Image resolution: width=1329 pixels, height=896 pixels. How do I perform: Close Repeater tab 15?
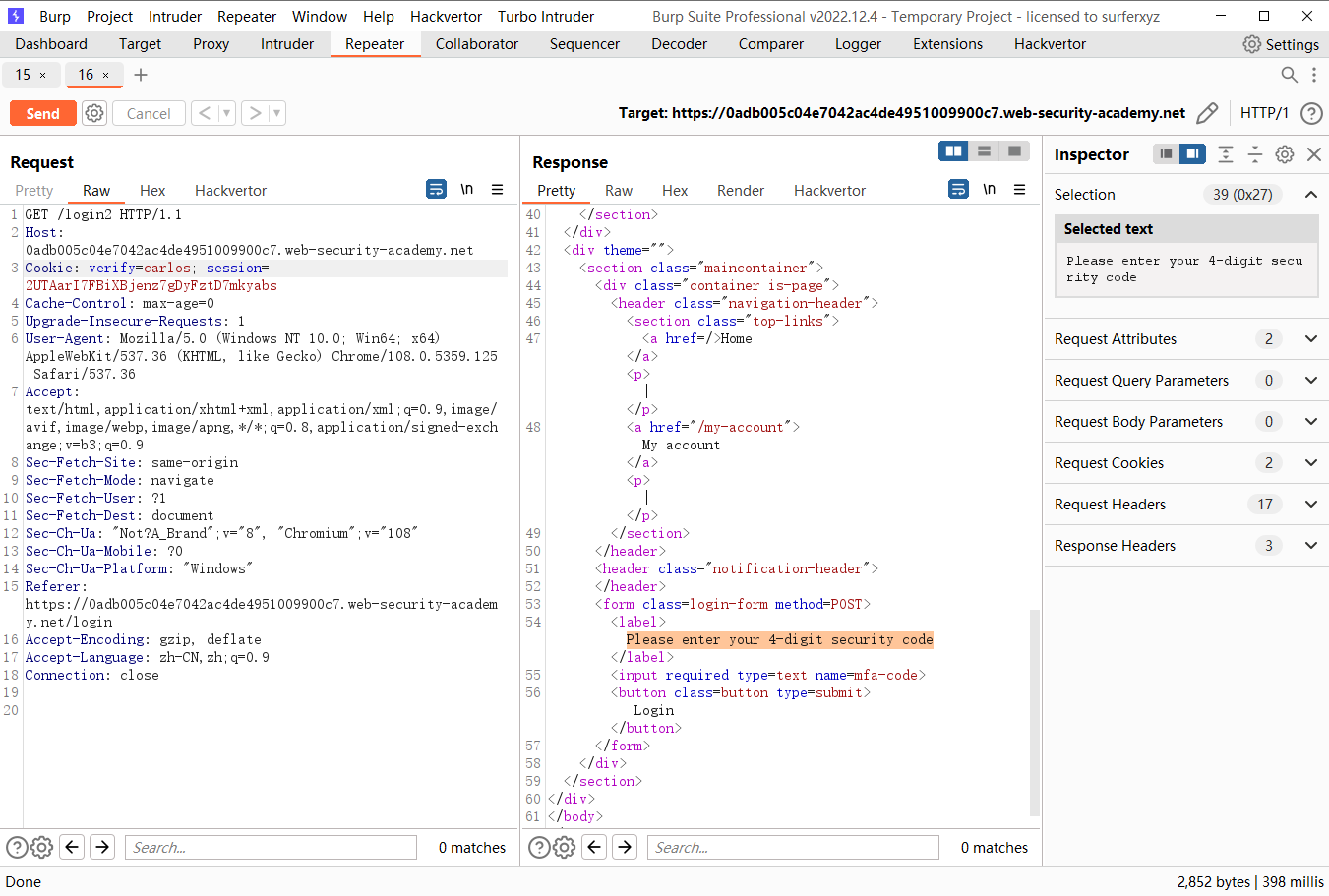[42, 75]
